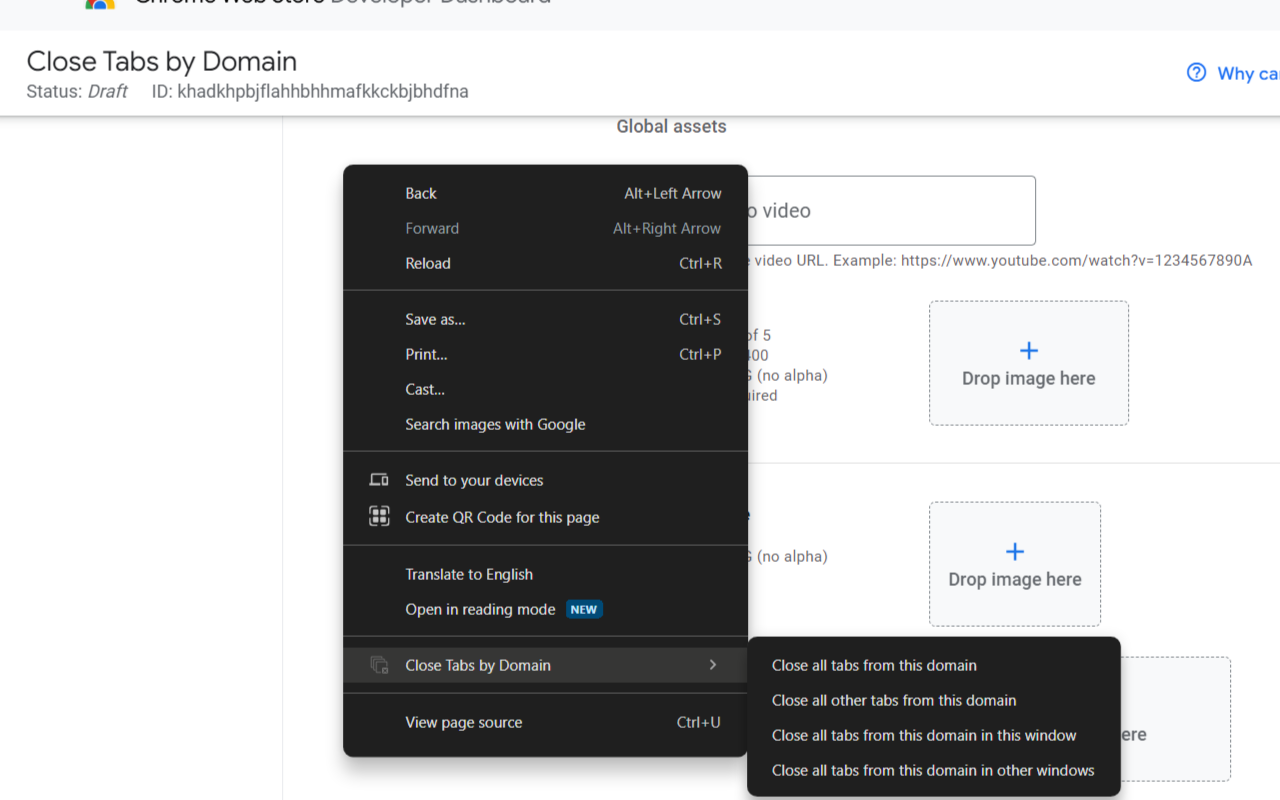The width and height of the screenshot is (1280, 800).
Task: Choose Close all tabs from this domain
Action: tap(934, 665)
